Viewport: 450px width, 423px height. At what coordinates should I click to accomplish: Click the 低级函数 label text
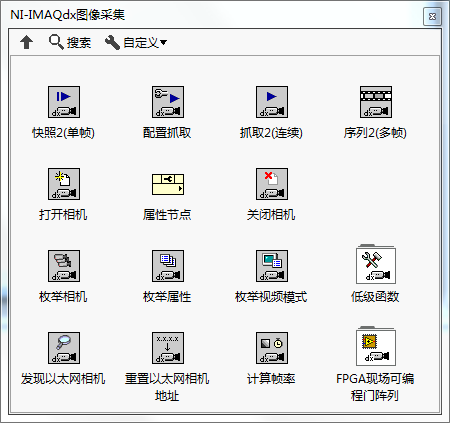pyautogui.click(x=375, y=296)
